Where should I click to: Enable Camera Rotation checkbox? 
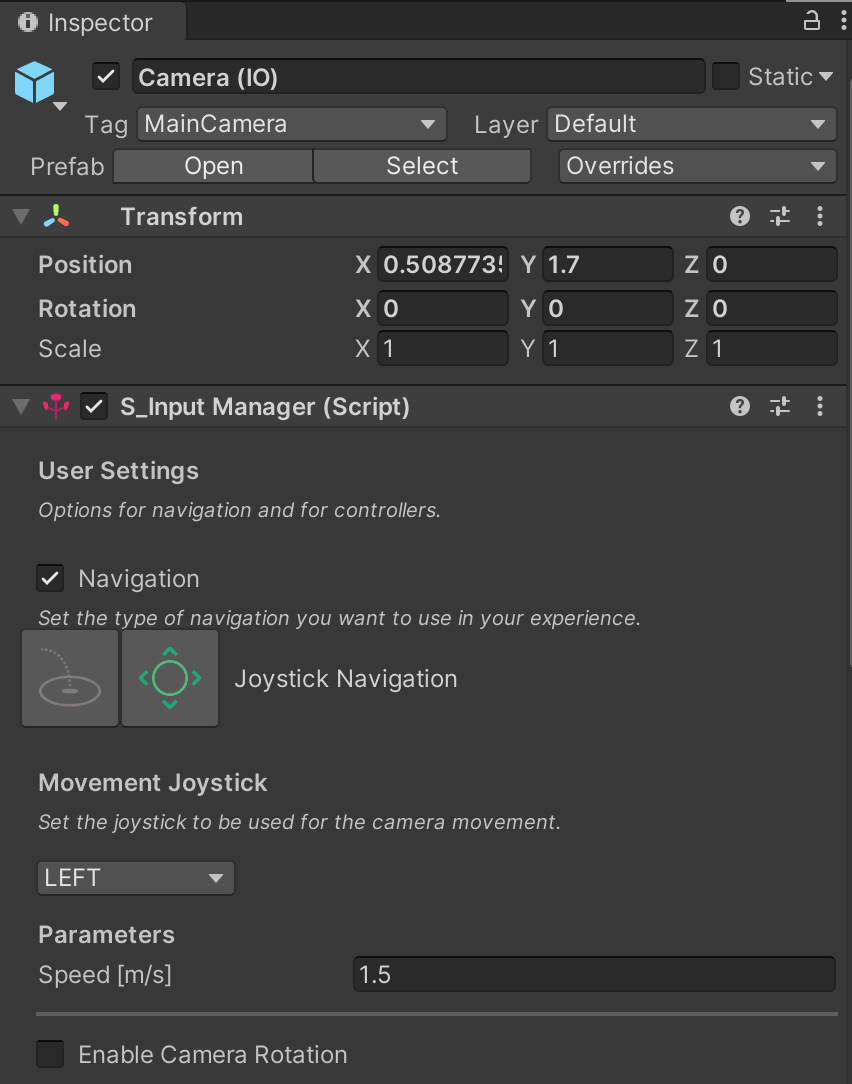(x=50, y=1054)
